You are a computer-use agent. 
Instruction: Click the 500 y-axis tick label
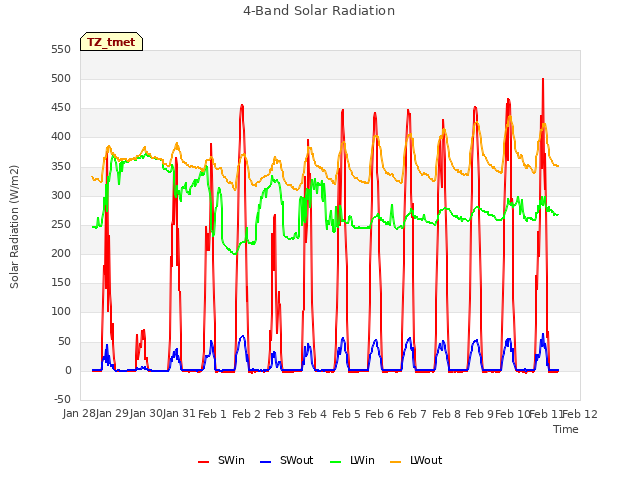pyautogui.click(x=61, y=78)
